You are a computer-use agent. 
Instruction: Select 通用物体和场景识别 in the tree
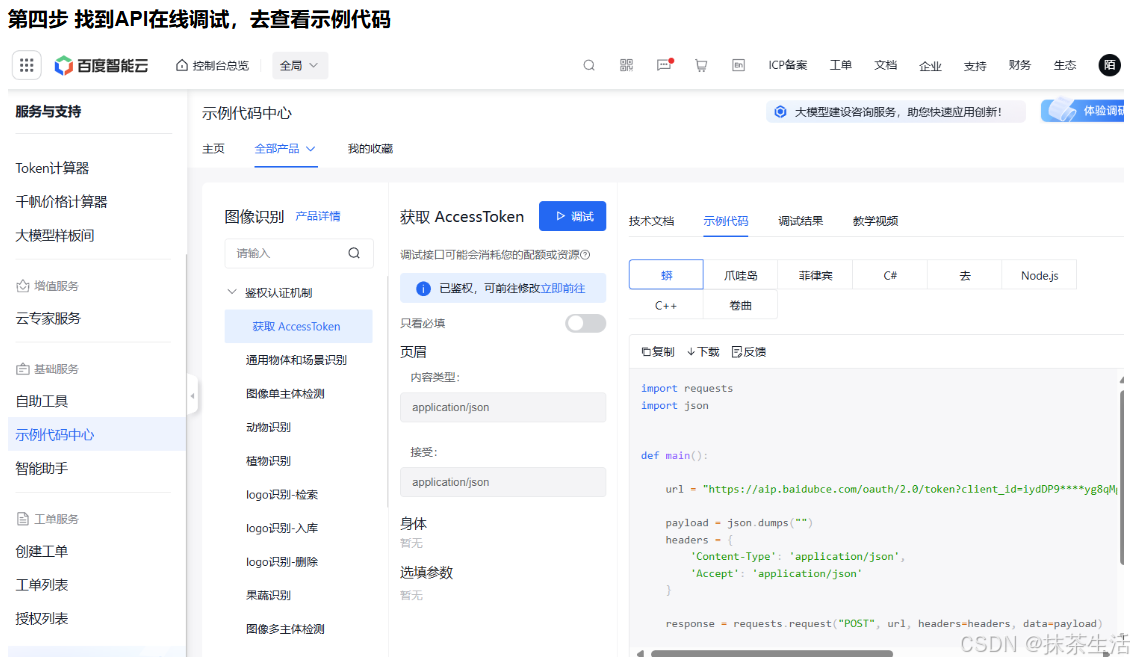pos(296,360)
